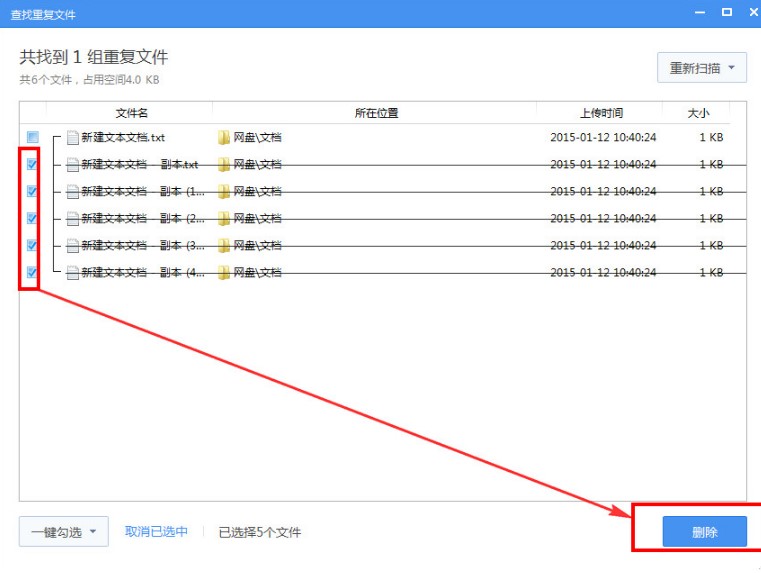Screen dimensions: 761x573
Task: Click upload time in 副本 (4... row
Action: tap(603, 273)
